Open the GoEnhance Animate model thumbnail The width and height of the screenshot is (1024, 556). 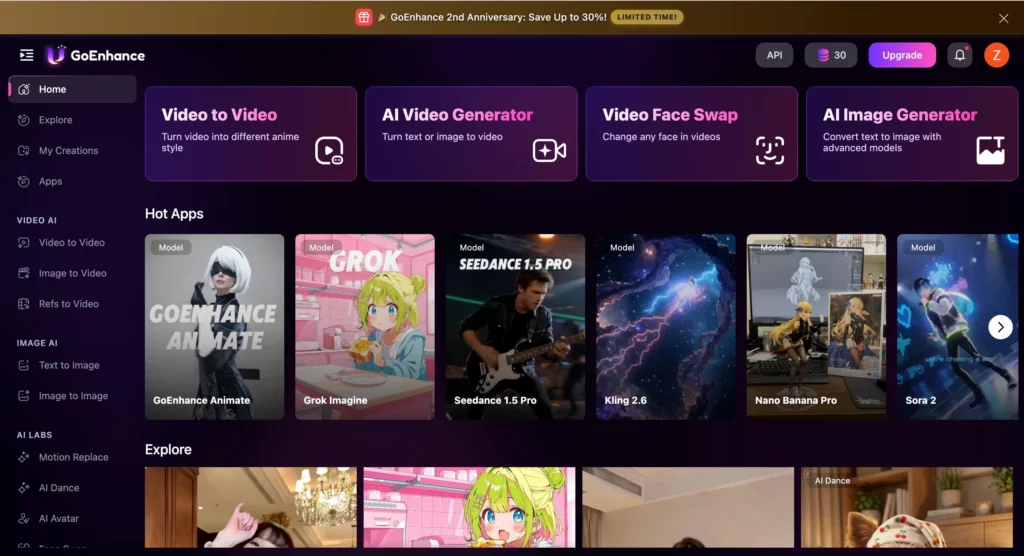pos(214,327)
